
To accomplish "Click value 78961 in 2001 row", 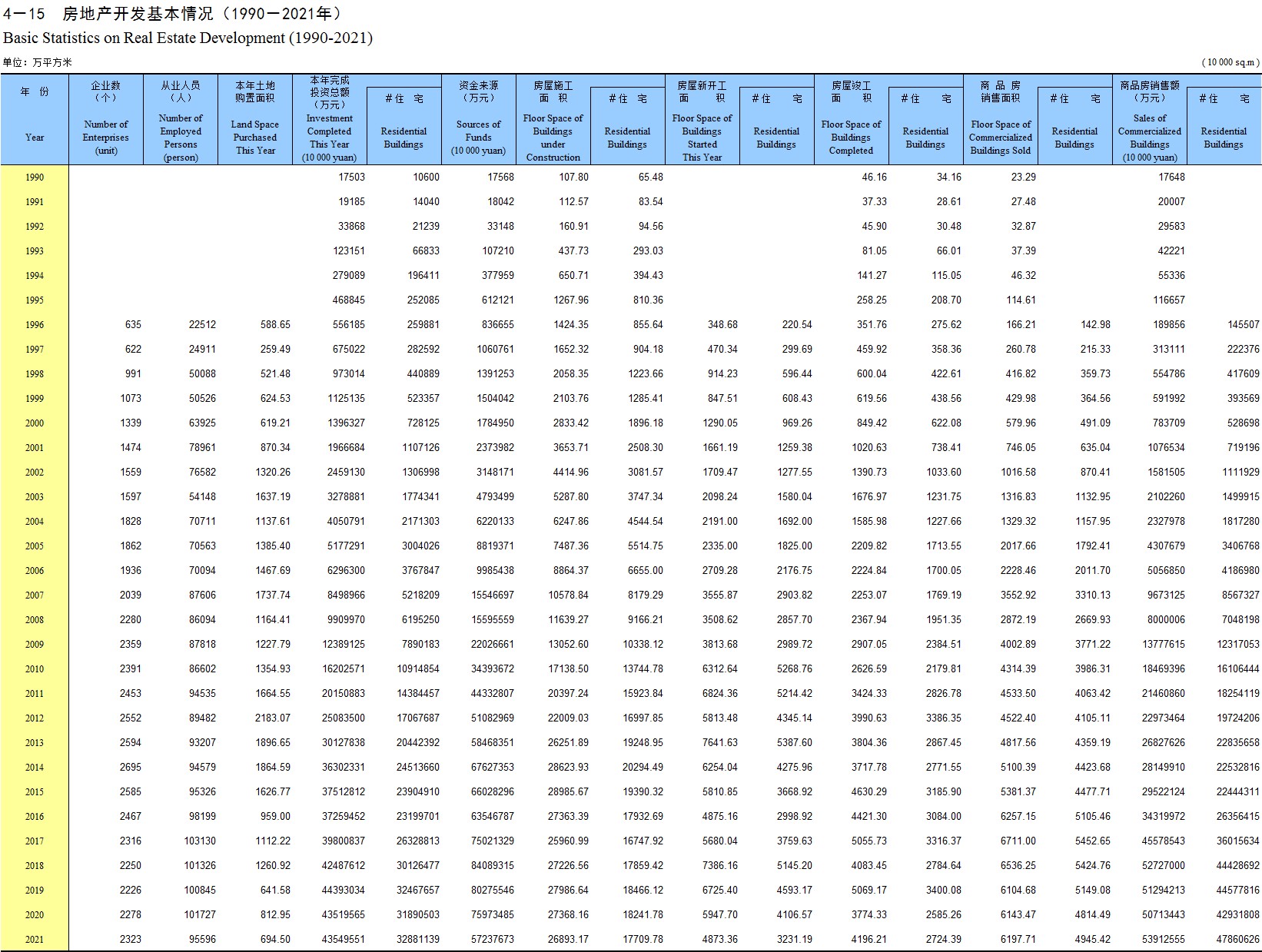I will pyautogui.click(x=202, y=447).
